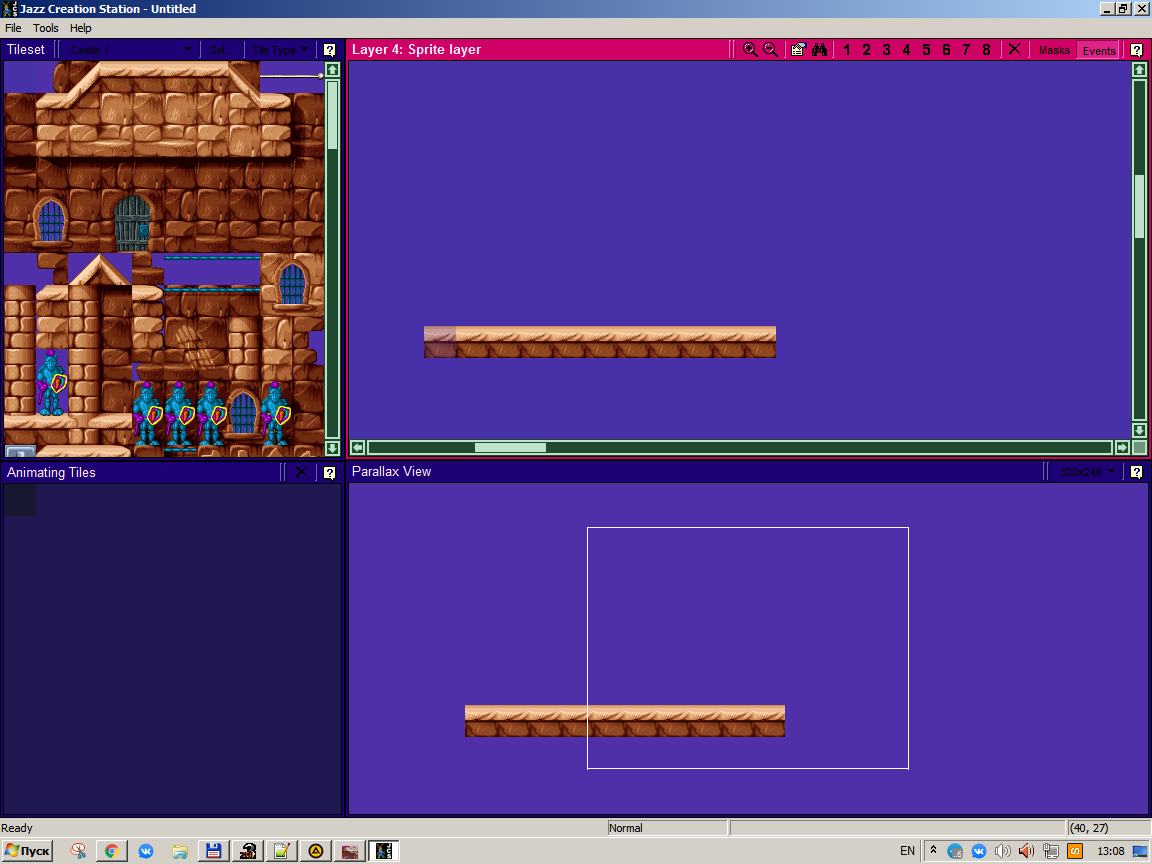This screenshot has height=864, width=1152.
Task: Click the clock showing 13:08
Action: [x=1110, y=851]
